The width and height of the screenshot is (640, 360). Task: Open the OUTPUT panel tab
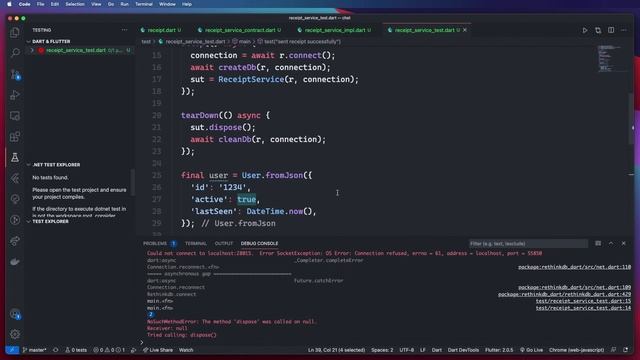224,243
